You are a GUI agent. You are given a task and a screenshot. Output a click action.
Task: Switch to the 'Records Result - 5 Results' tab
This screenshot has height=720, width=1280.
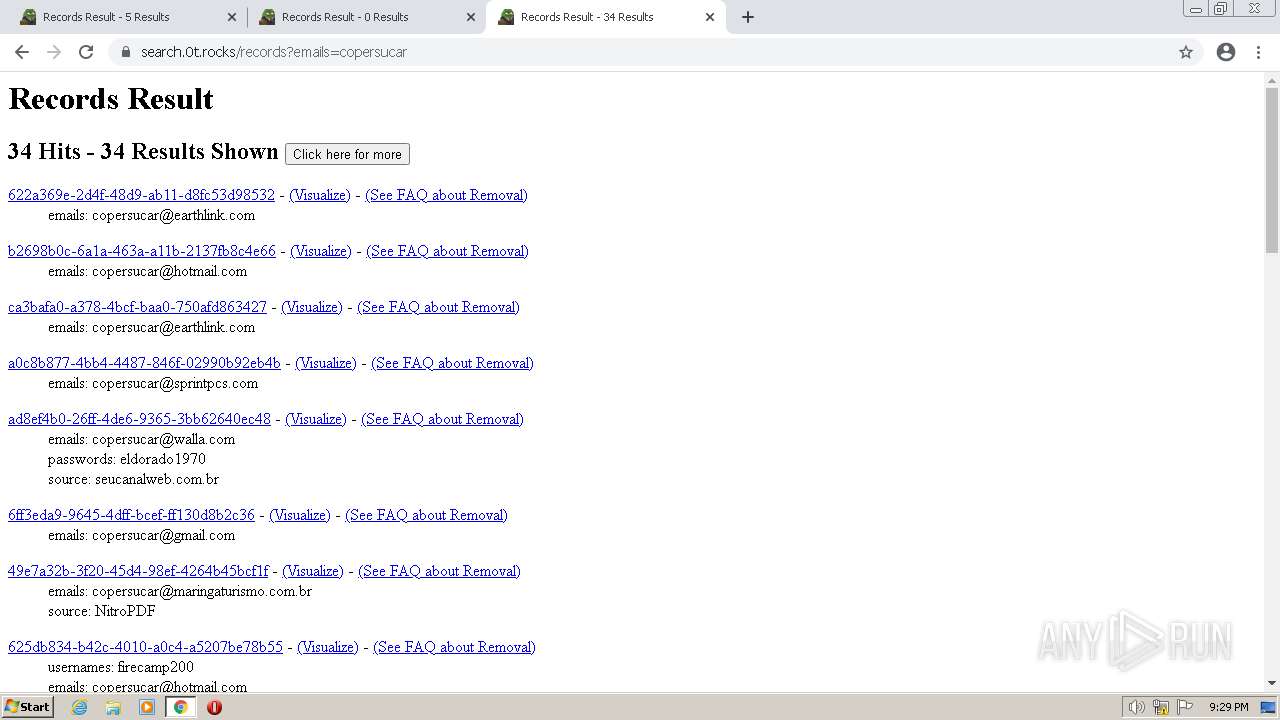[x=128, y=17]
